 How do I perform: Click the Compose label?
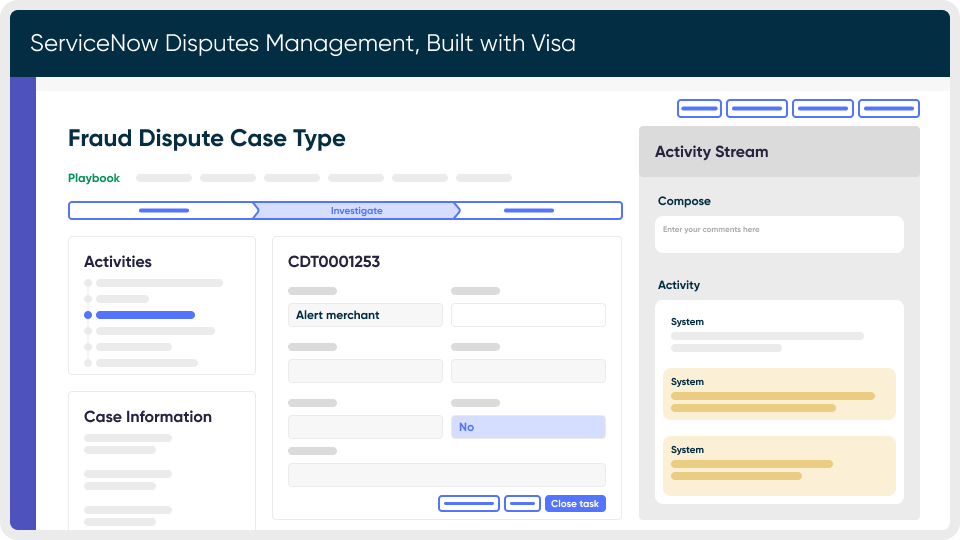coord(684,201)
